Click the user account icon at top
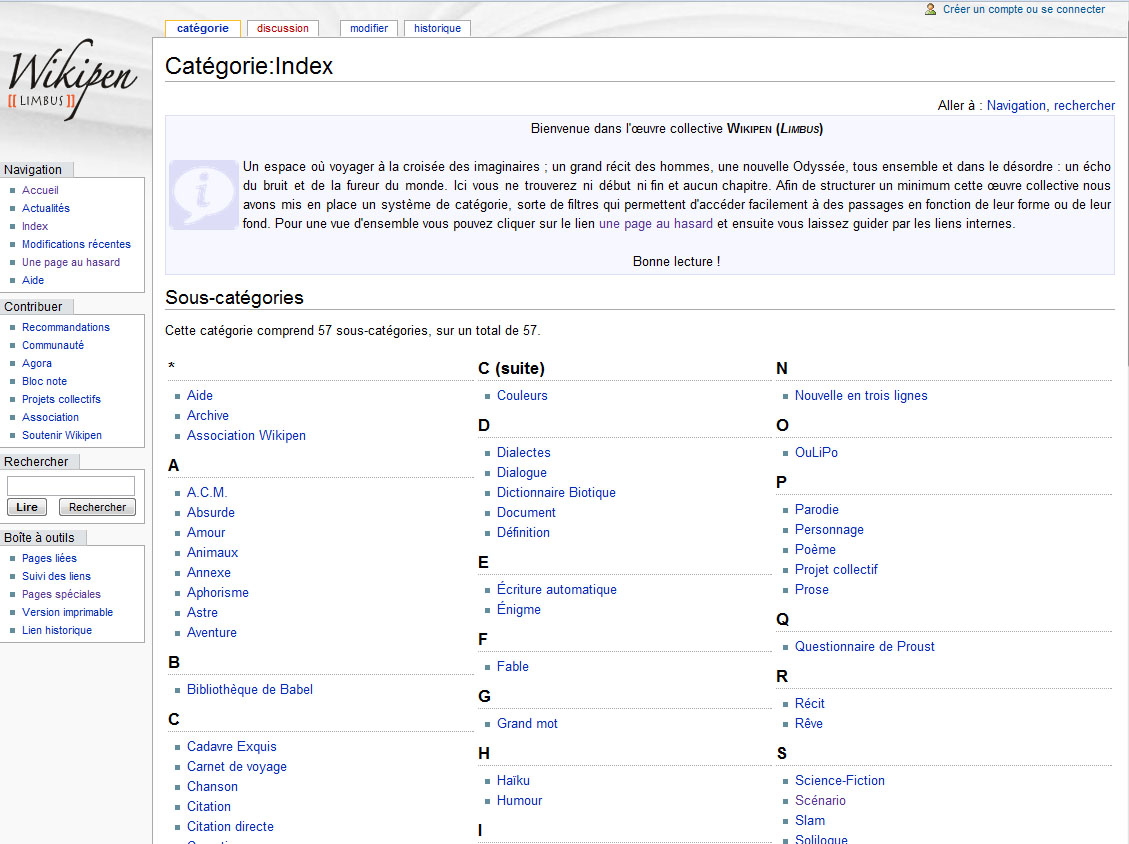Viewport: 1129px width, 844px height. point(930,9)
